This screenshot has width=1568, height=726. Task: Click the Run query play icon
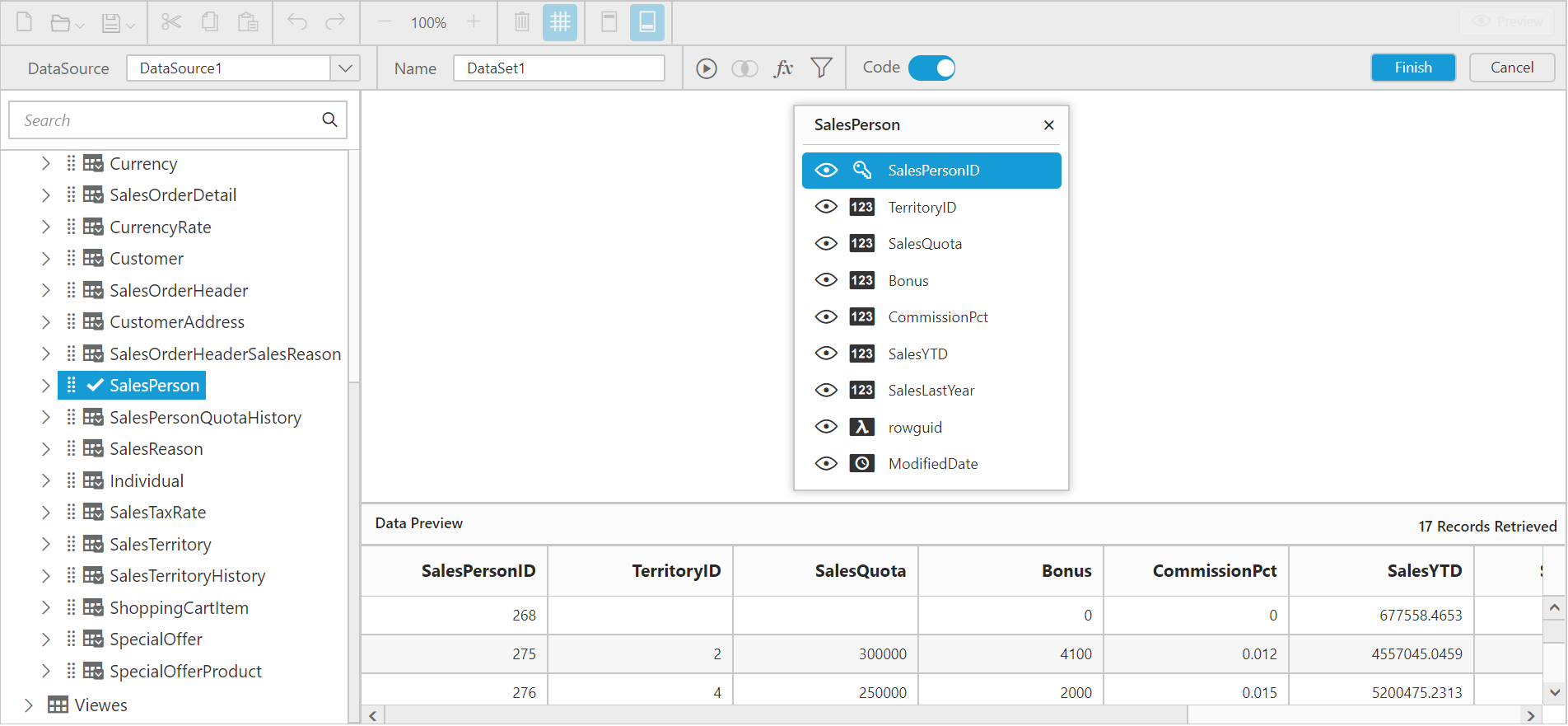[x=706, y=68]
